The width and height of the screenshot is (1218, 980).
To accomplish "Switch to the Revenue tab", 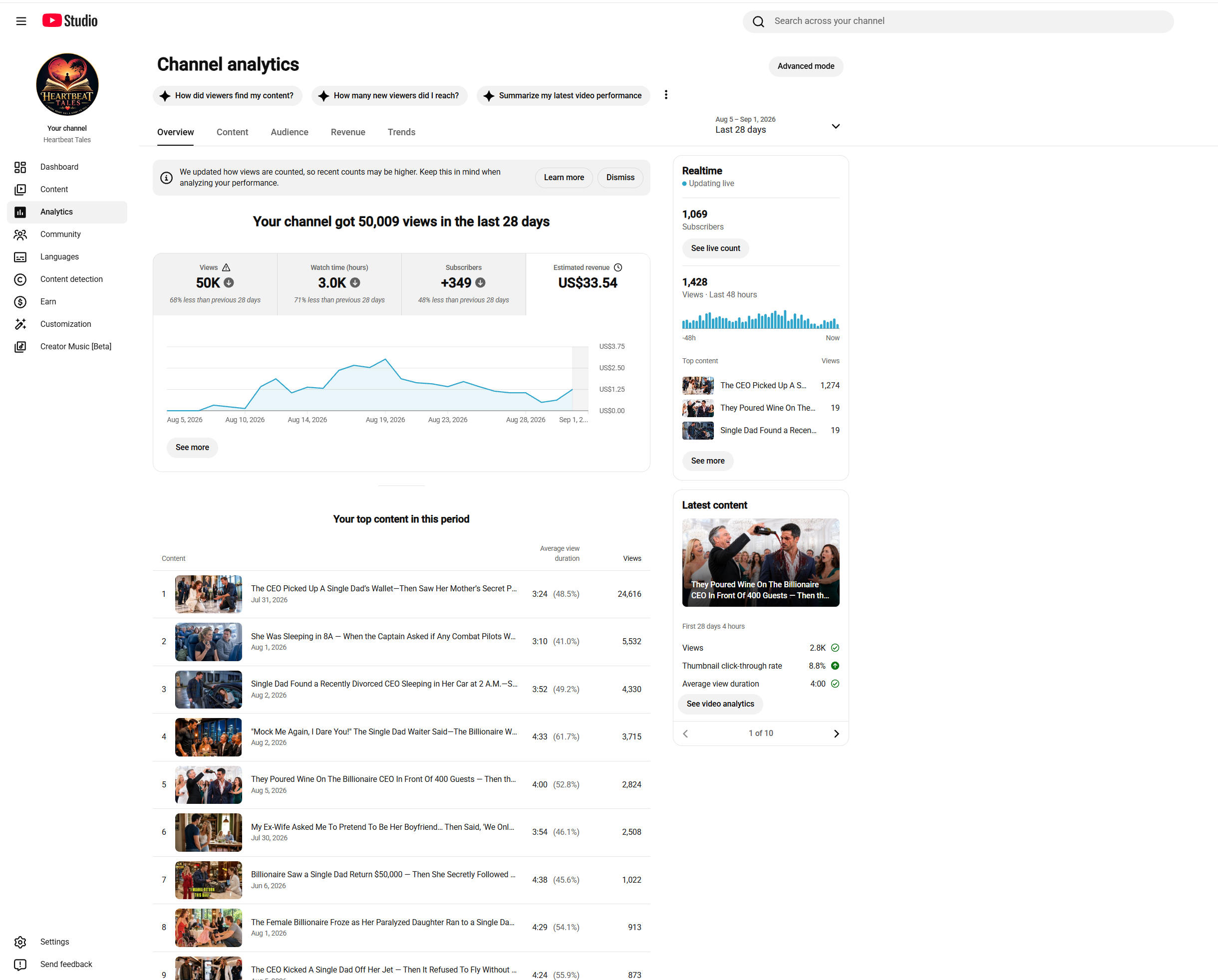I will tap(348, 132).
